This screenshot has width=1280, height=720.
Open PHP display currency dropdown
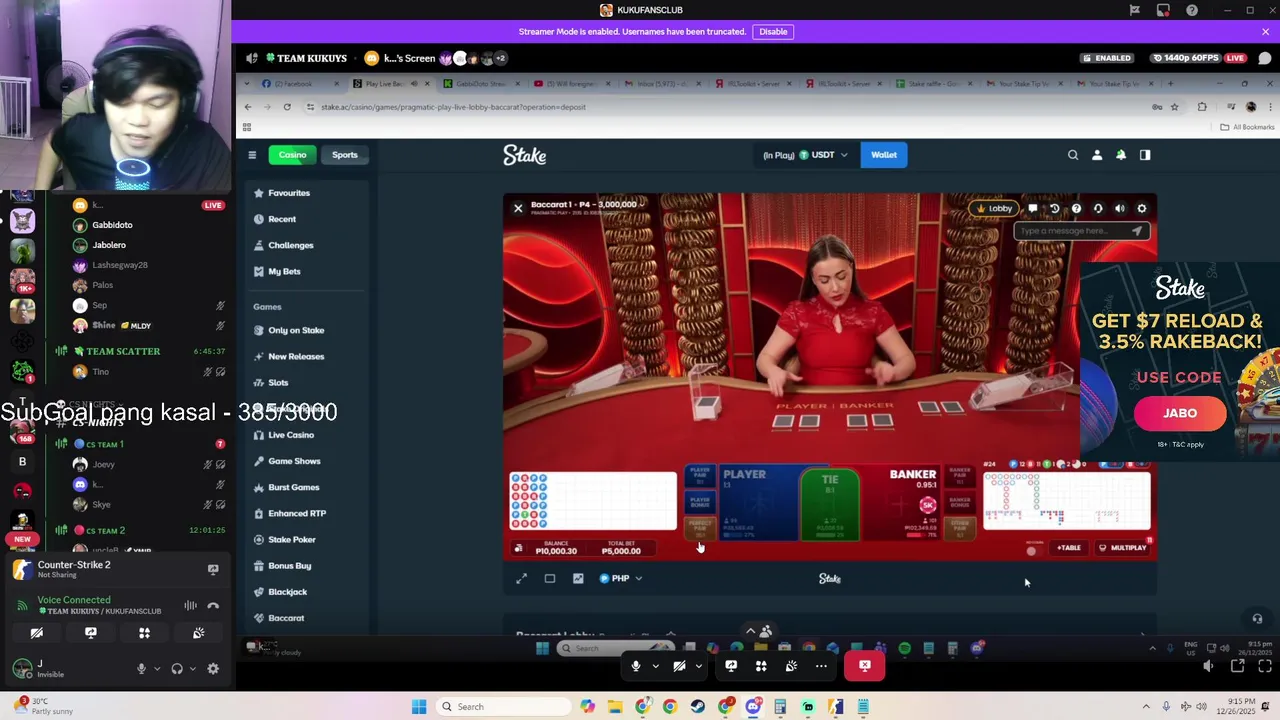click(620, 578)
